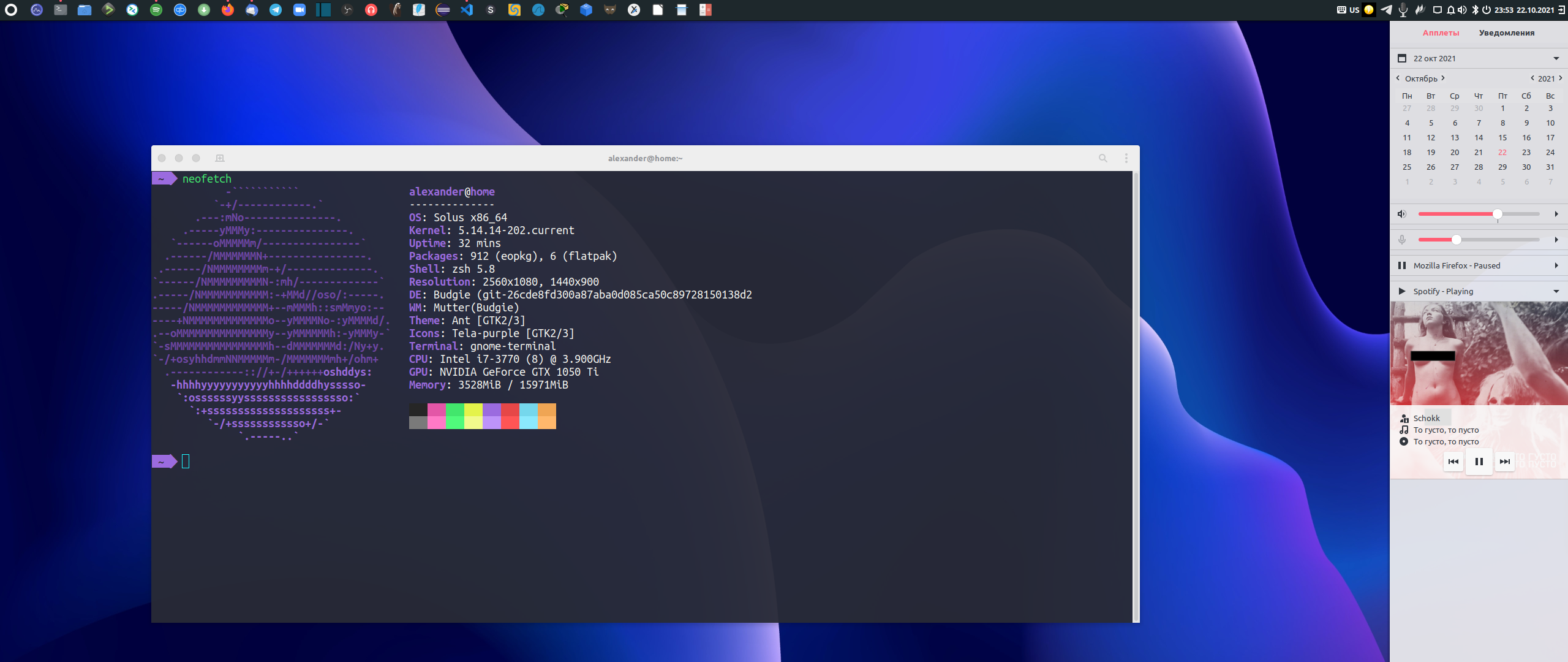Open Visual Studio Code launcher
This screenshot has width=1568, height=662.
[467, 10]
